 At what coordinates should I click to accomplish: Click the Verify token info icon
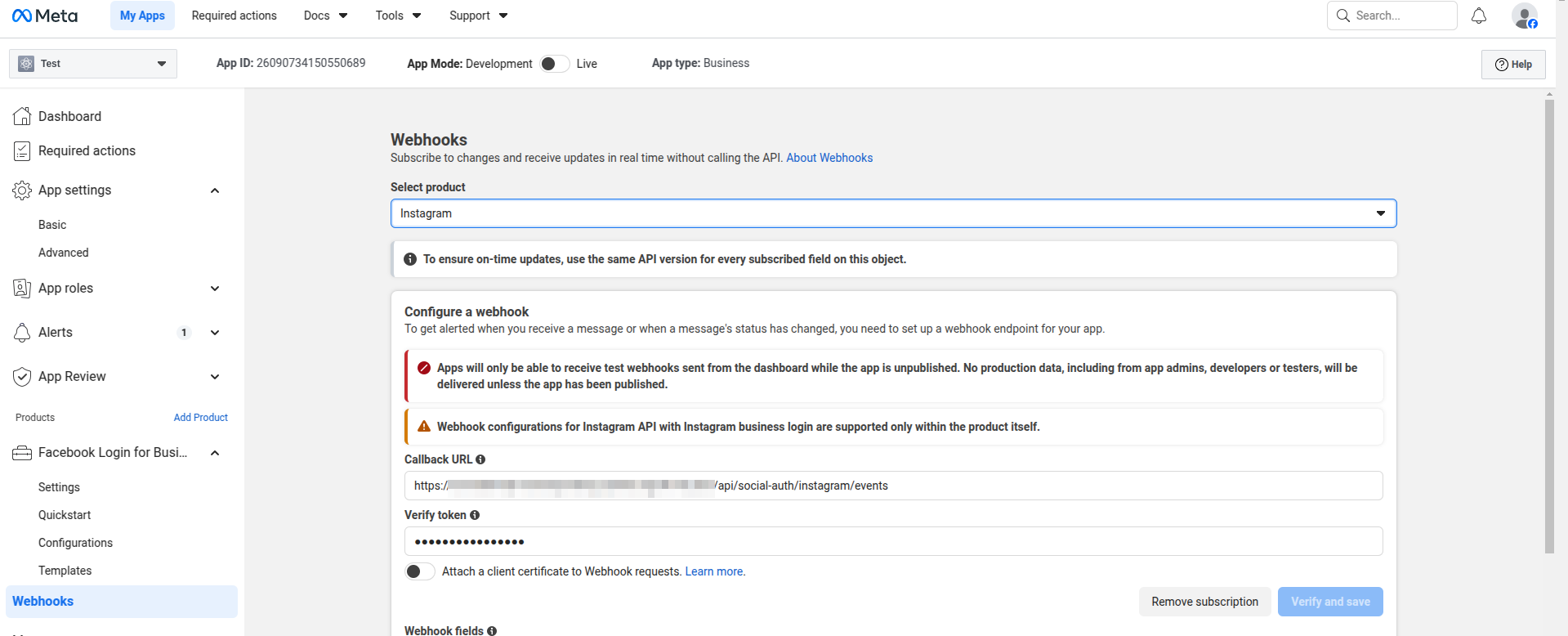475,515
